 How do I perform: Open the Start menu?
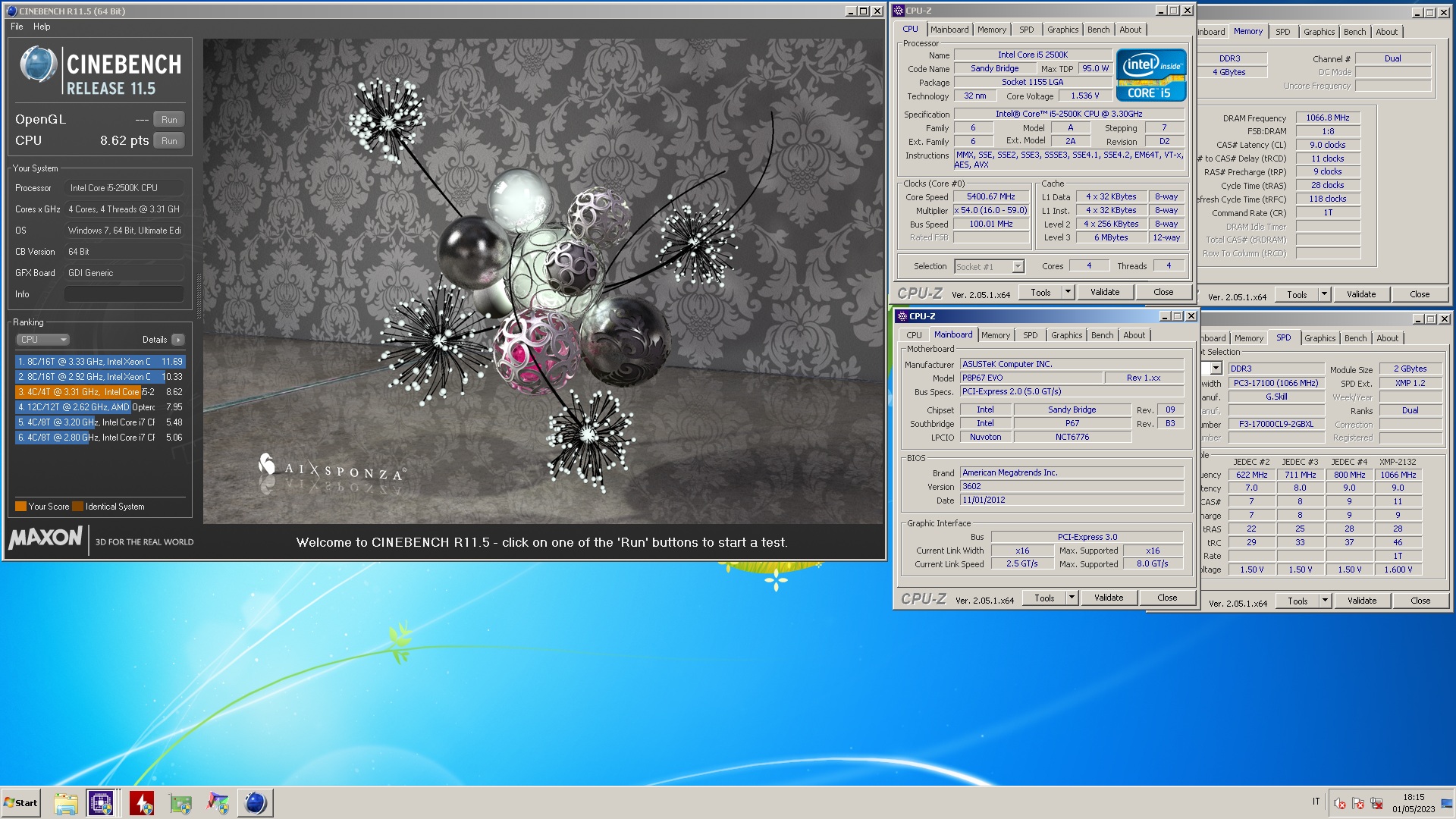tap(20, 803)
